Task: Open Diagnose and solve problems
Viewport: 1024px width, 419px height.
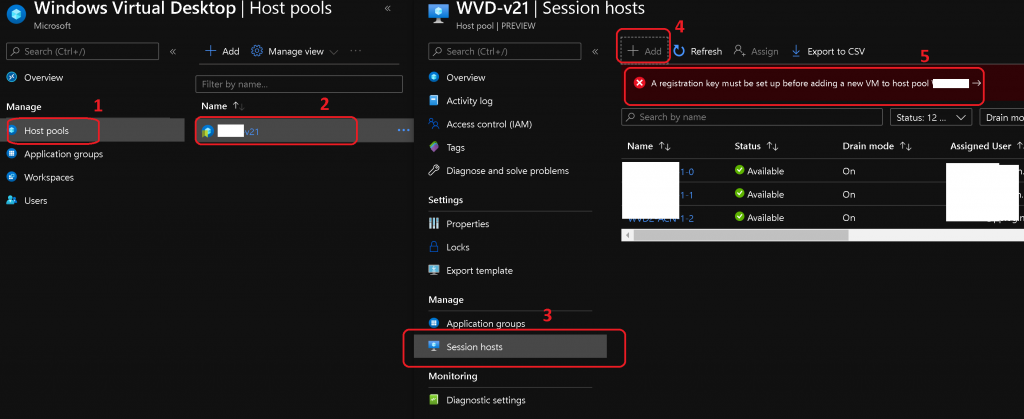Action: (x=507, y=171)
